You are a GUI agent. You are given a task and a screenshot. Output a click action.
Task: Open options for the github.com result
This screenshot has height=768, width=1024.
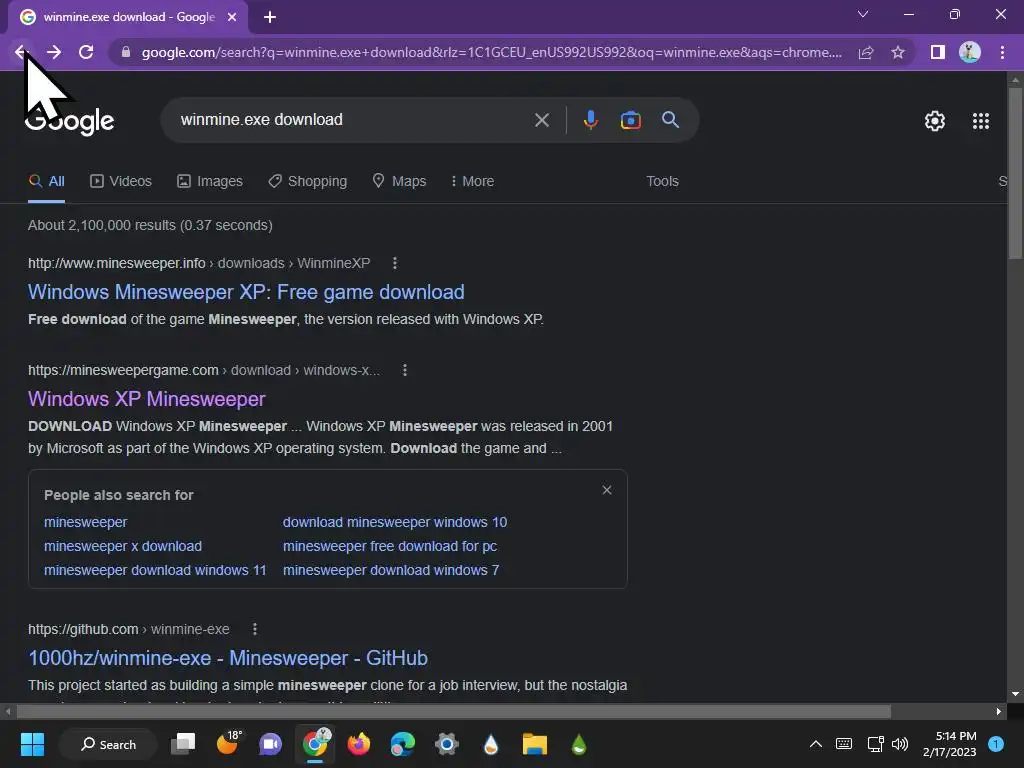pos(255,629)
